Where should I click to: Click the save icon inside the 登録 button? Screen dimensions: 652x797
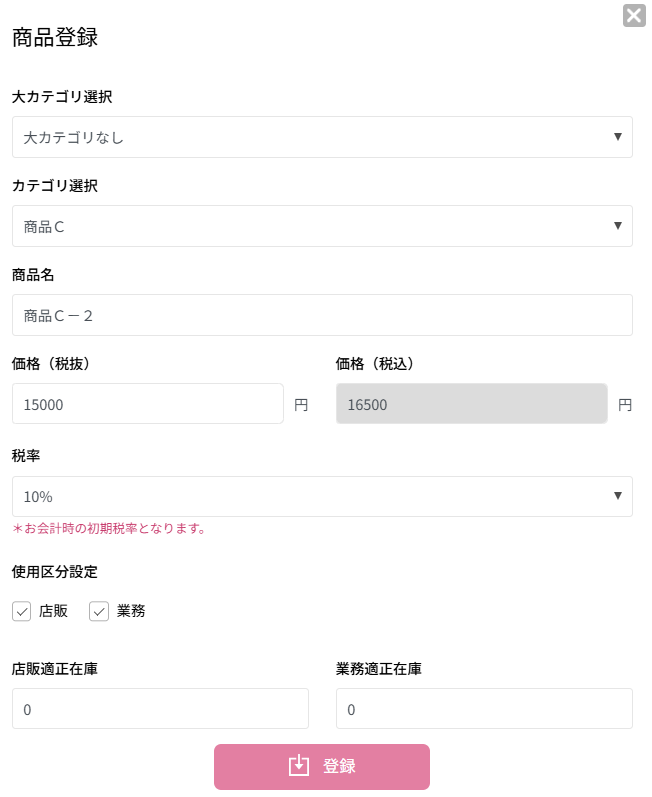point(299,766)
